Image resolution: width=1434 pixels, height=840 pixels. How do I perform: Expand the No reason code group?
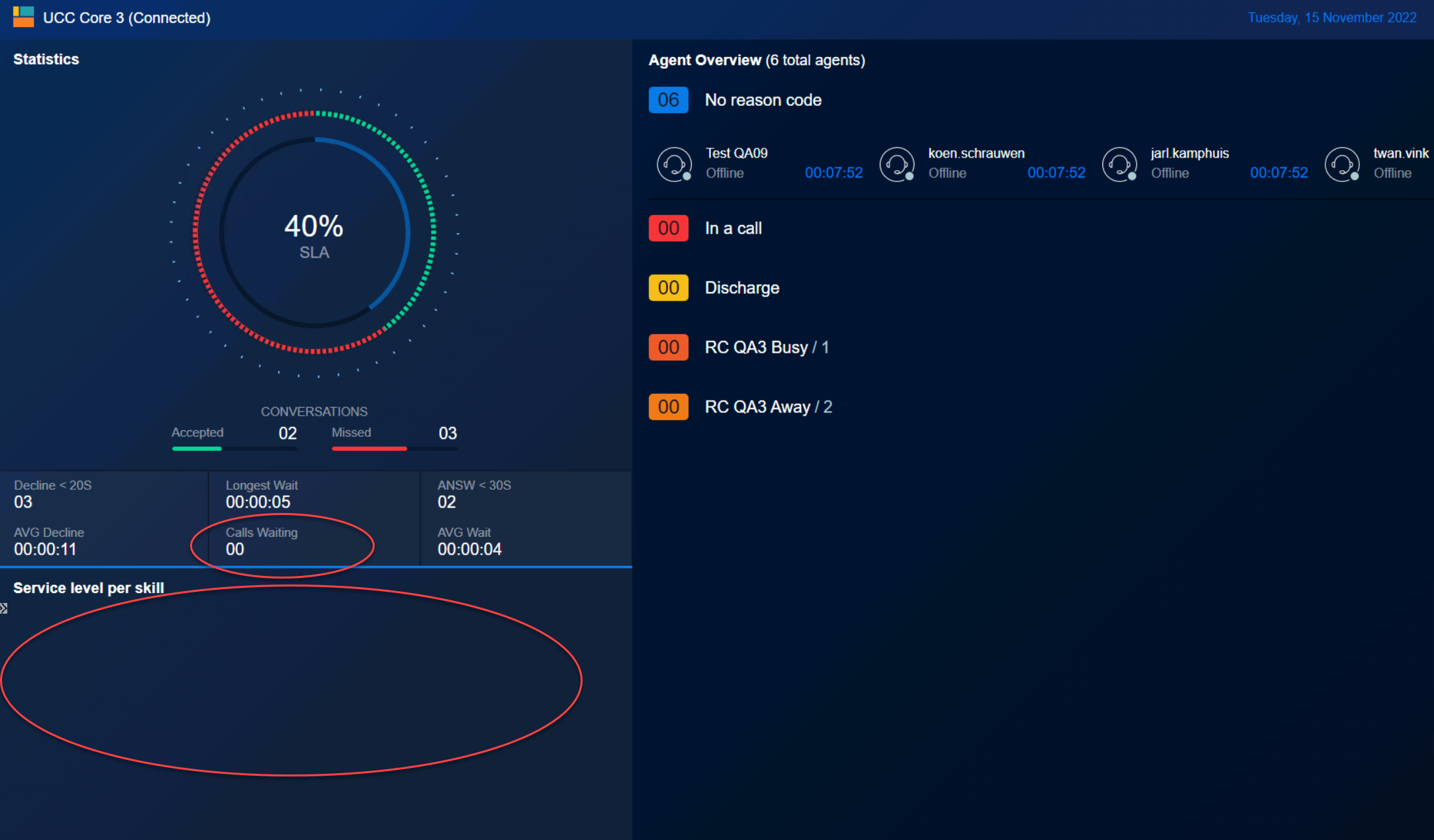[763, 100]
